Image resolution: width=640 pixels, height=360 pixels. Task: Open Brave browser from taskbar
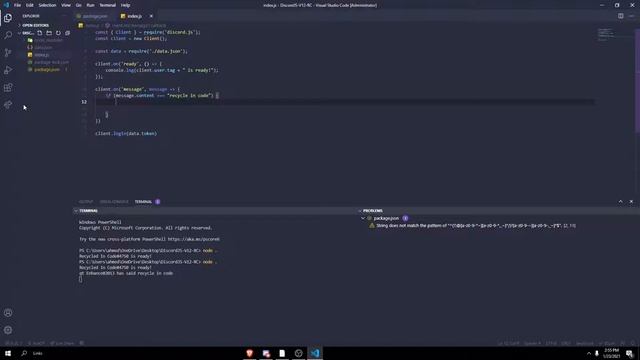(249, 353)
